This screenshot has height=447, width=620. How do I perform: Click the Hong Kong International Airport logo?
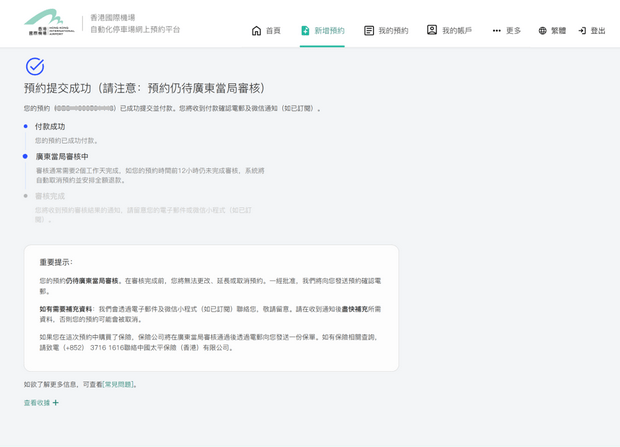[48, 23]
